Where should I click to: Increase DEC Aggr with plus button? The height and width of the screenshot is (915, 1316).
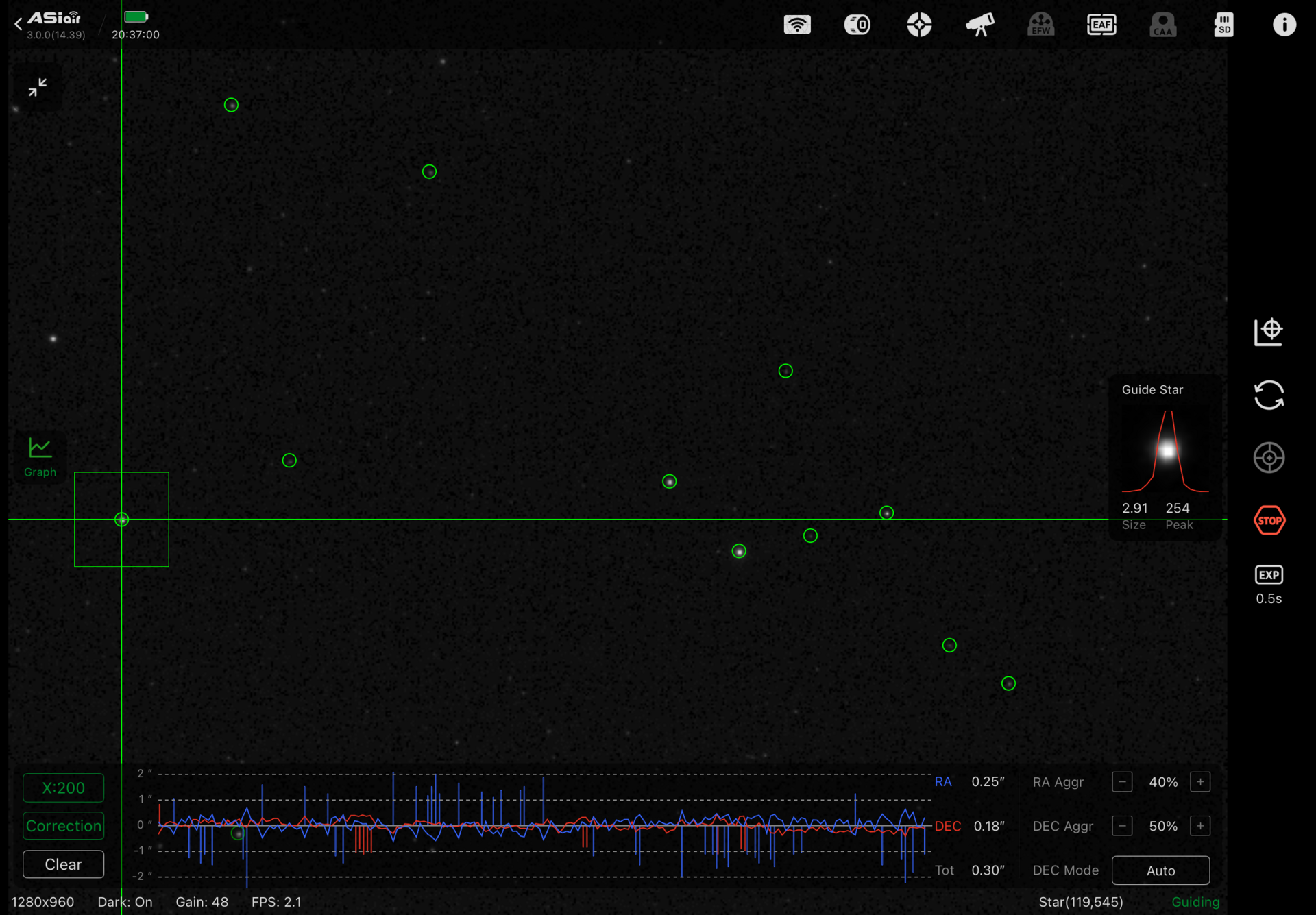click(x=1200, y=826)
